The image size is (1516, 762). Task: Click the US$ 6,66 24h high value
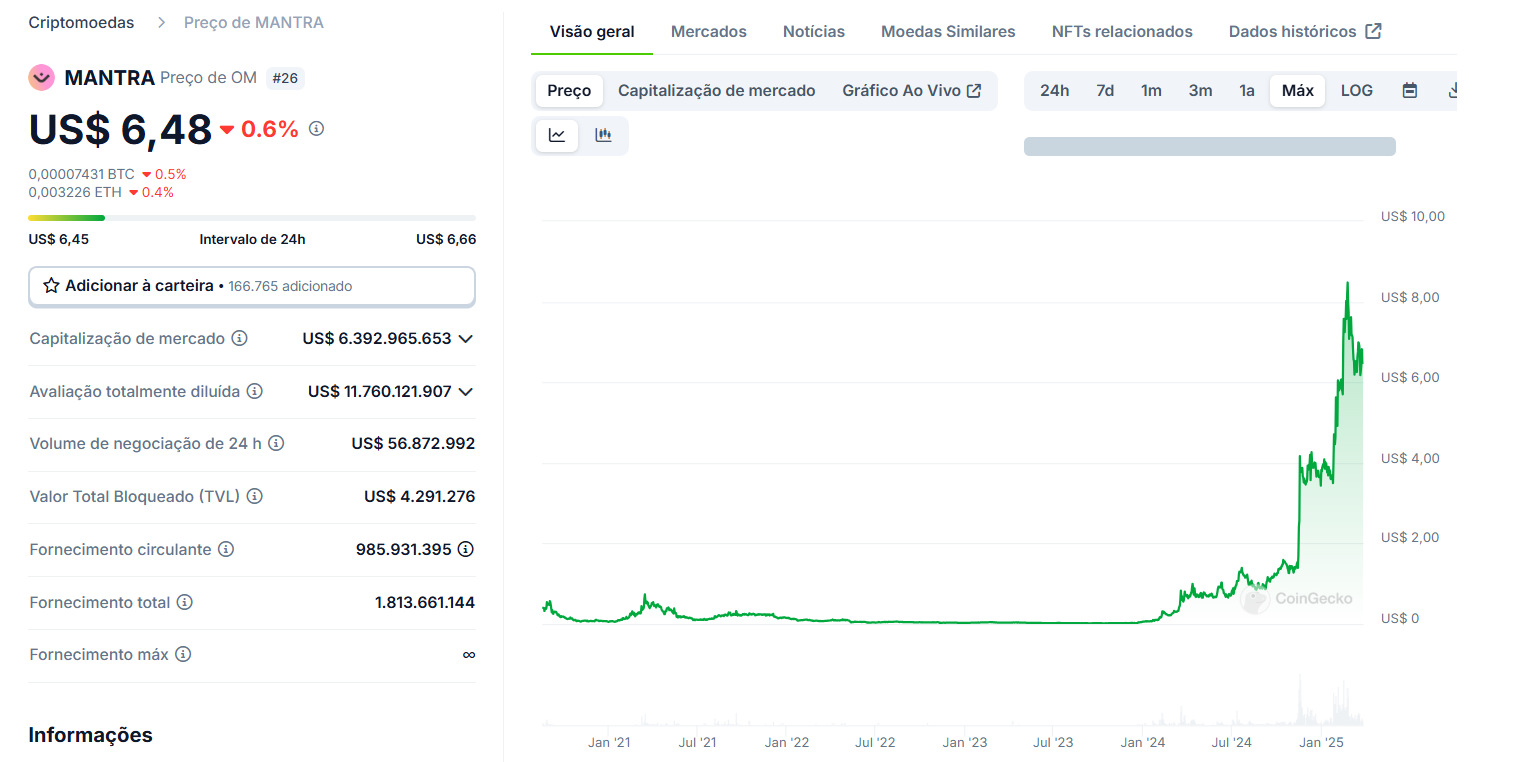446,239
